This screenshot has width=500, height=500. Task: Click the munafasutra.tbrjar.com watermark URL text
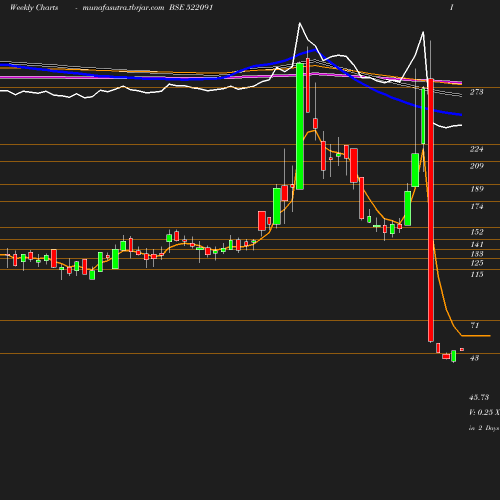[x=123, y=8]
